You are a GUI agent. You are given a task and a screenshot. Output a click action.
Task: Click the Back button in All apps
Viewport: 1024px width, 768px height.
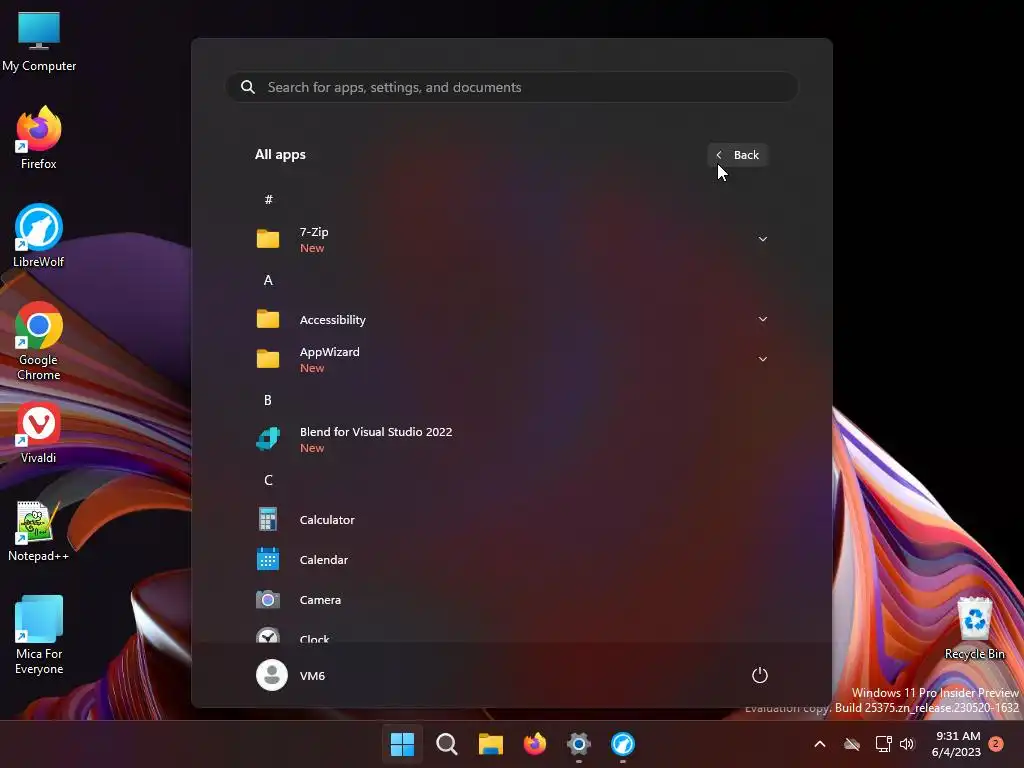pyautogui.click(x=738, y=155)
